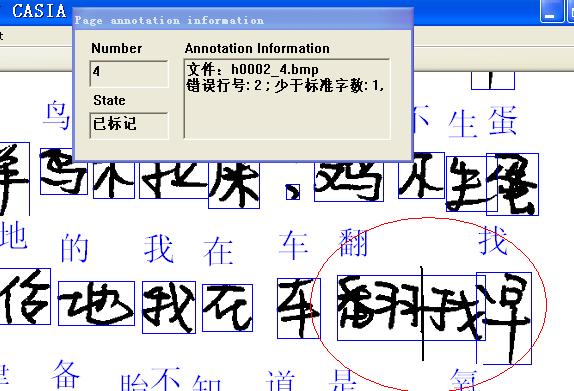574x391 pixels.
Task: Select the handwritten 鸡 bounding box
Action: 348,181
